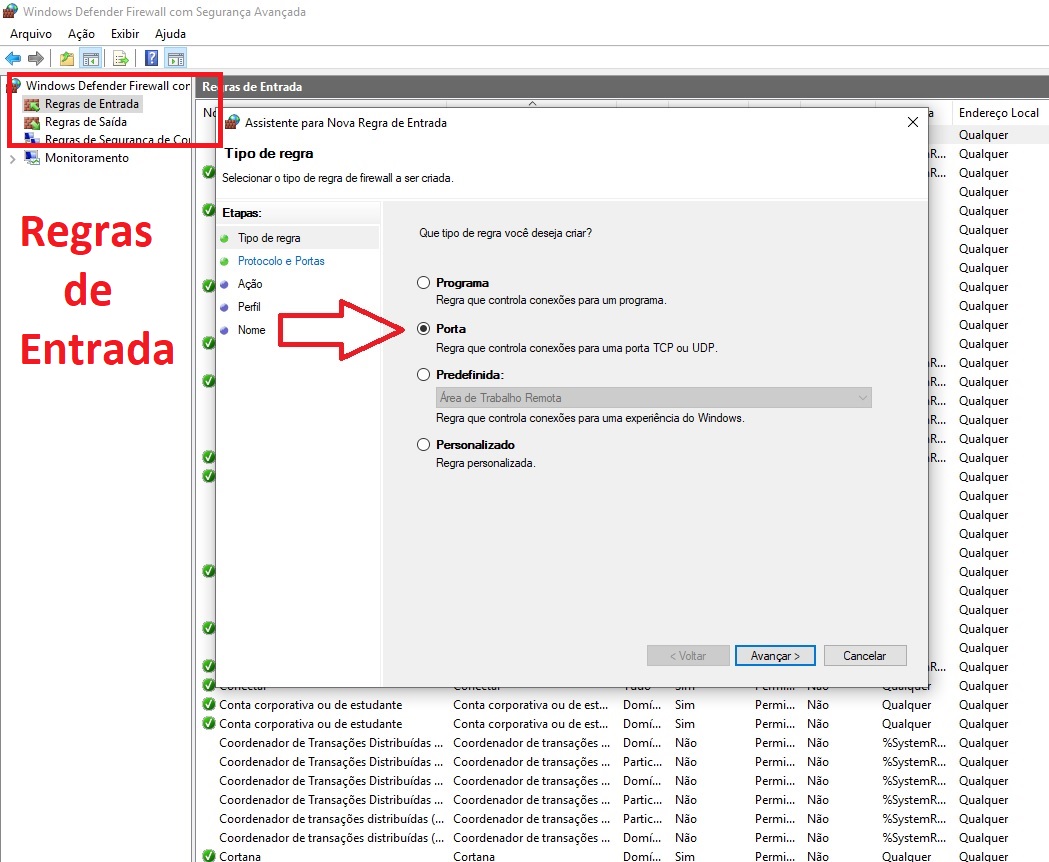Click the Regras de Saída brick wall icon

[x=31, y=122]
